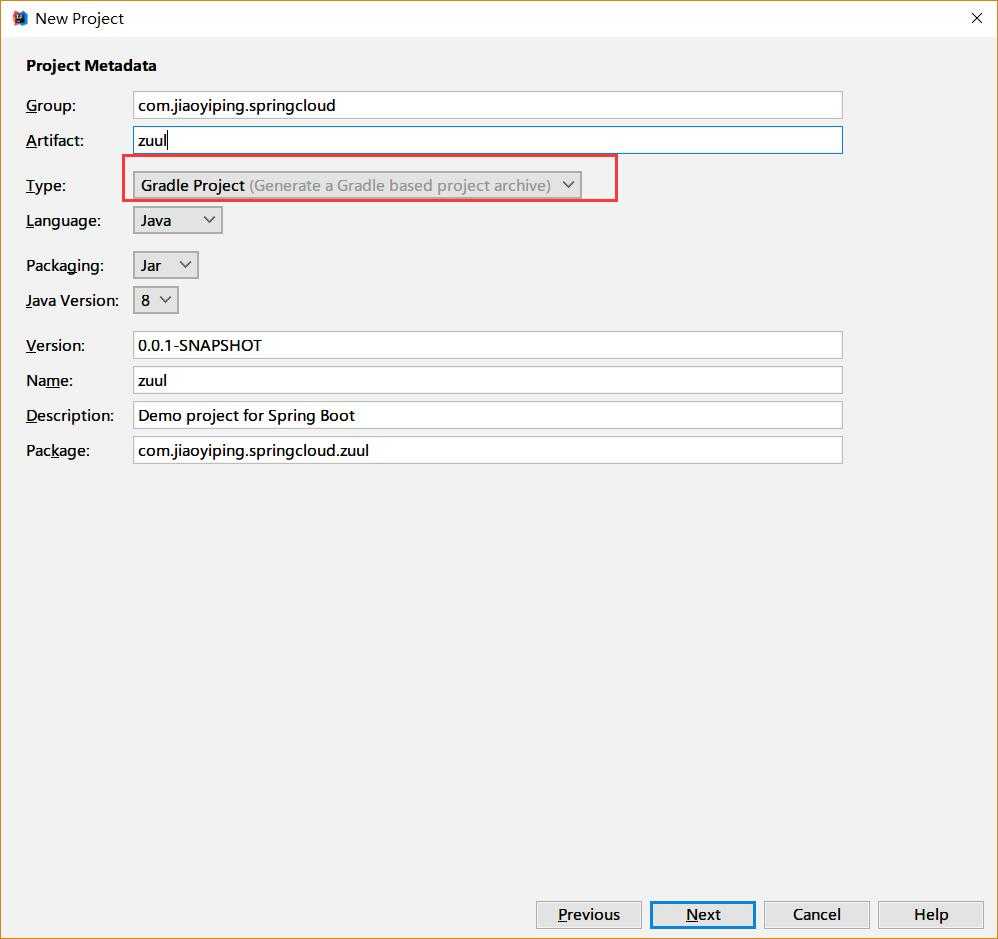Open the Language dropdown set to Java
The height and width of the screenshot is (939, 998).
(x=178, y=220)
